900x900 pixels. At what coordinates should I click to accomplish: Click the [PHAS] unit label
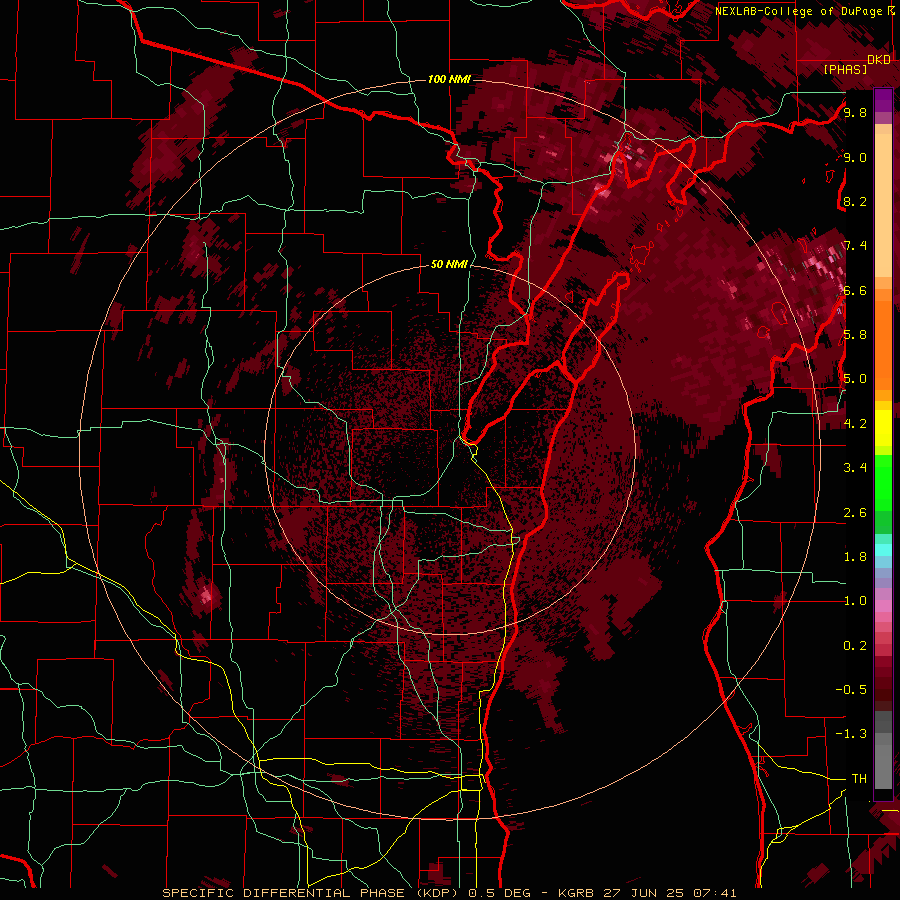(x=845, y=69)
